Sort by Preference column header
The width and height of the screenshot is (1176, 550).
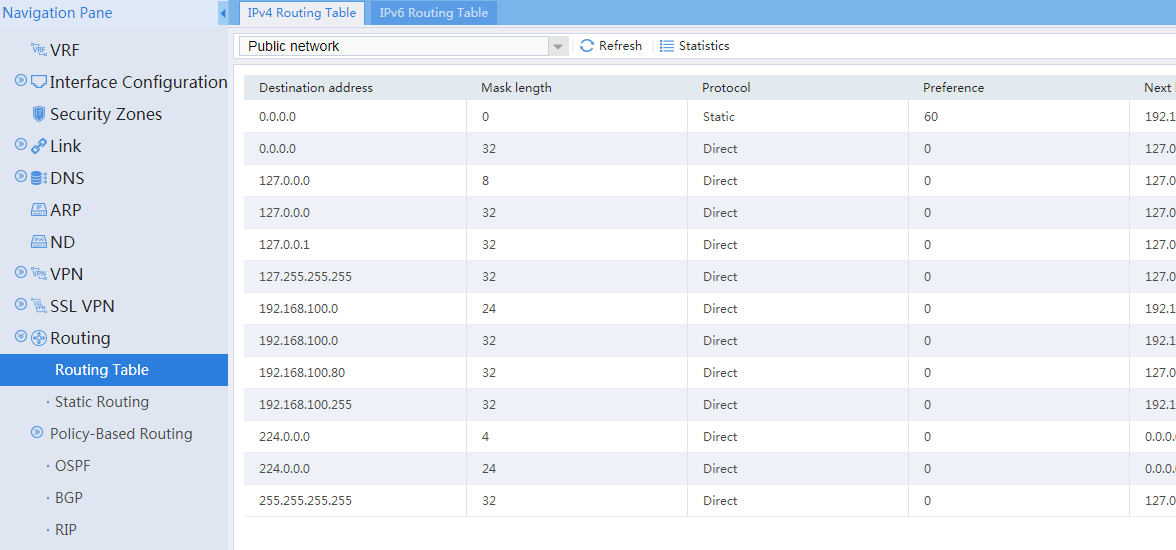tap(953, 88)
